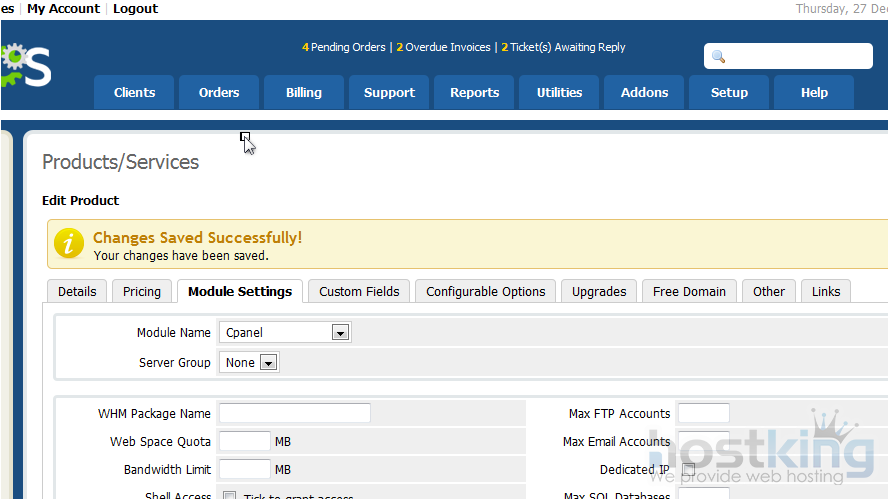889x500 pixels.
Task: Switch to the Custom Fields tab
Action: pyautogui.click(x=359, y=291)
